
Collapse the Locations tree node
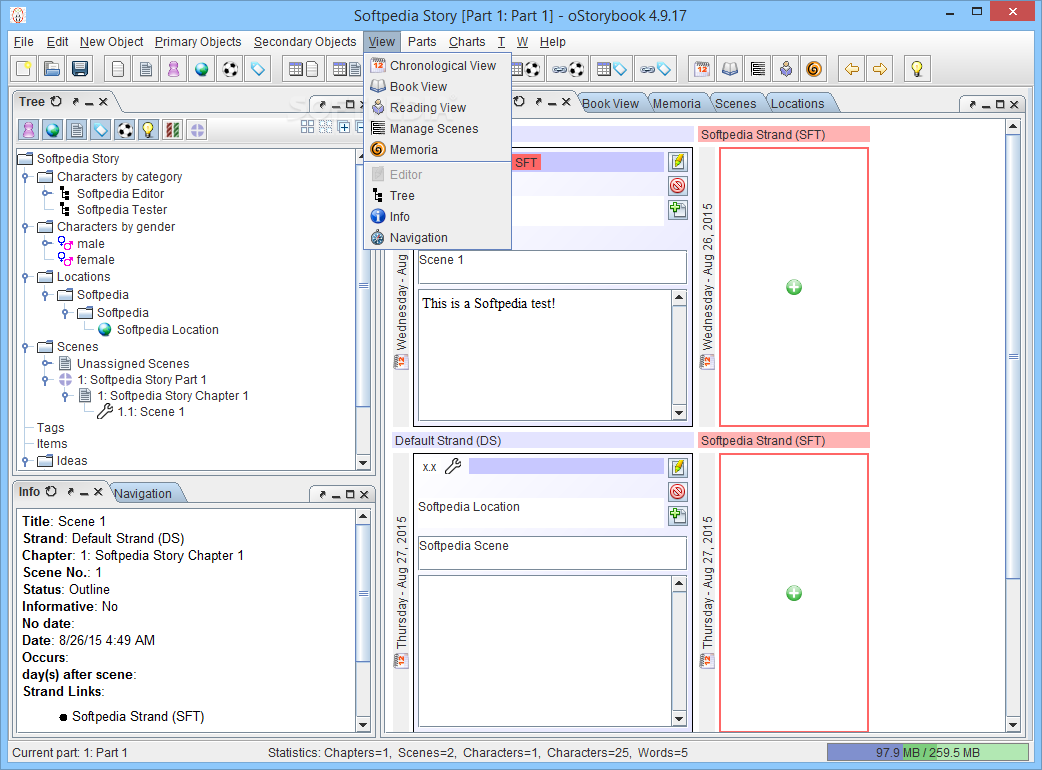click(25, 276)
